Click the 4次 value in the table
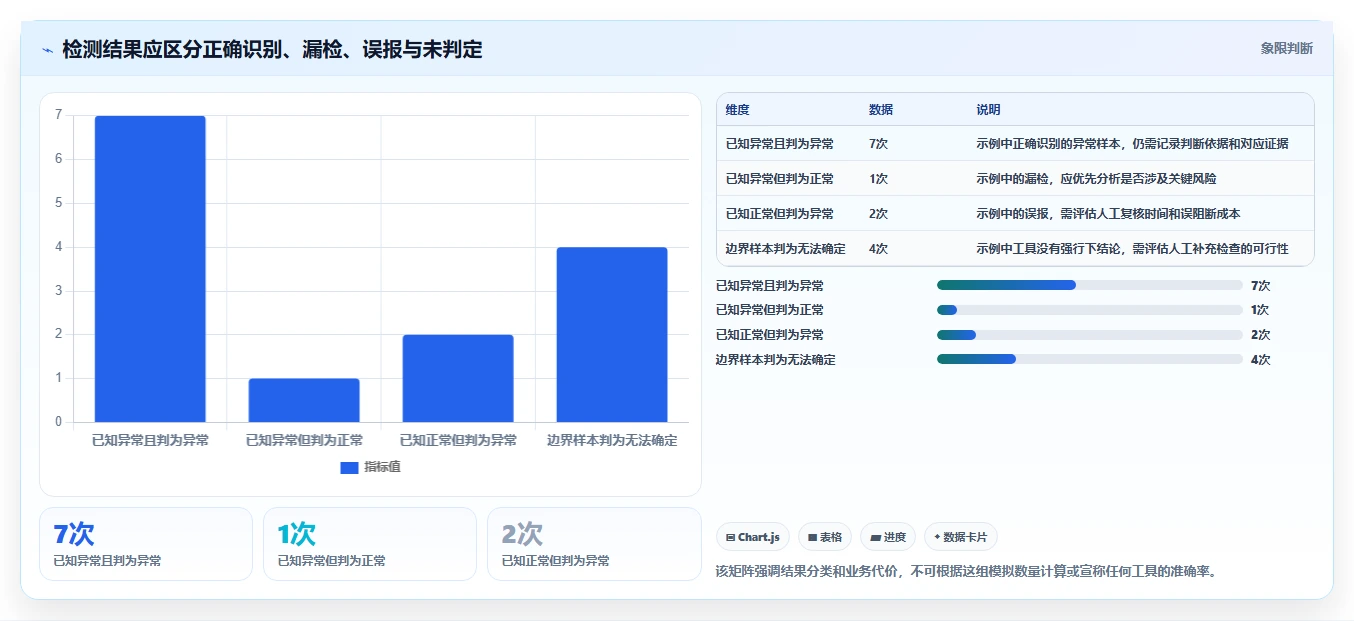1354x621 pixels. [878, 249]
